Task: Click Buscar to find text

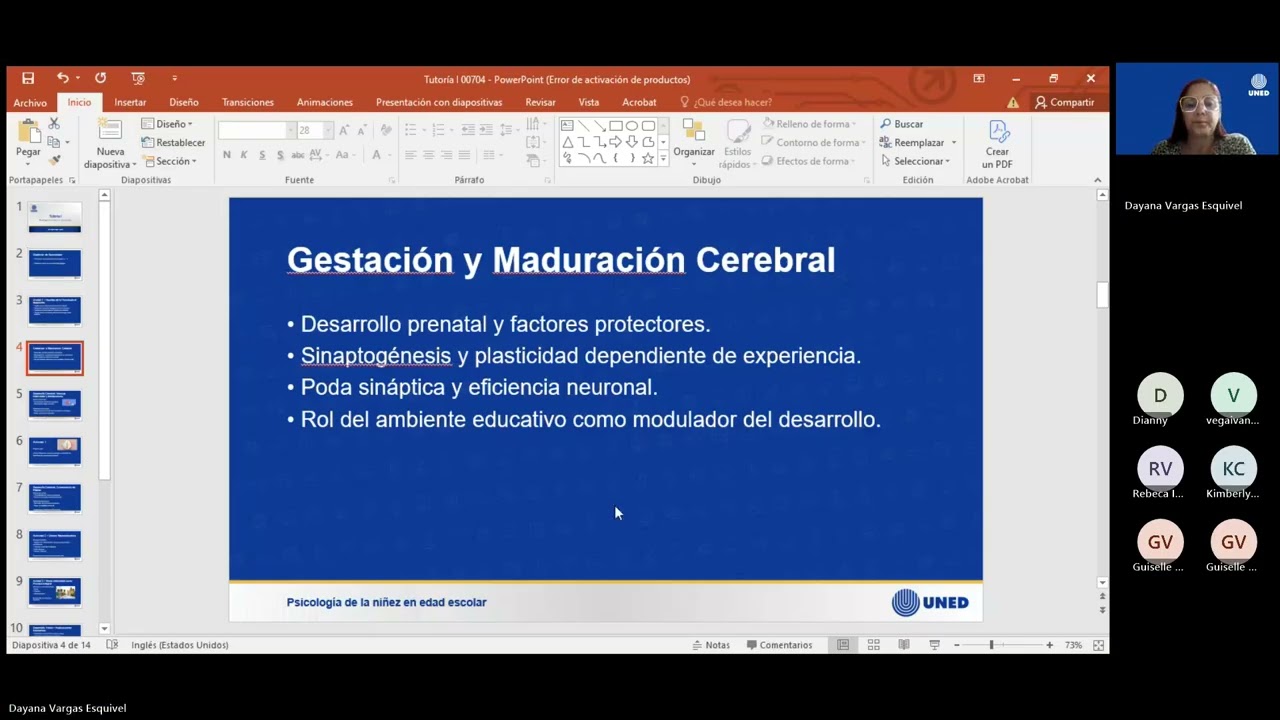Action: click(902, 124)
